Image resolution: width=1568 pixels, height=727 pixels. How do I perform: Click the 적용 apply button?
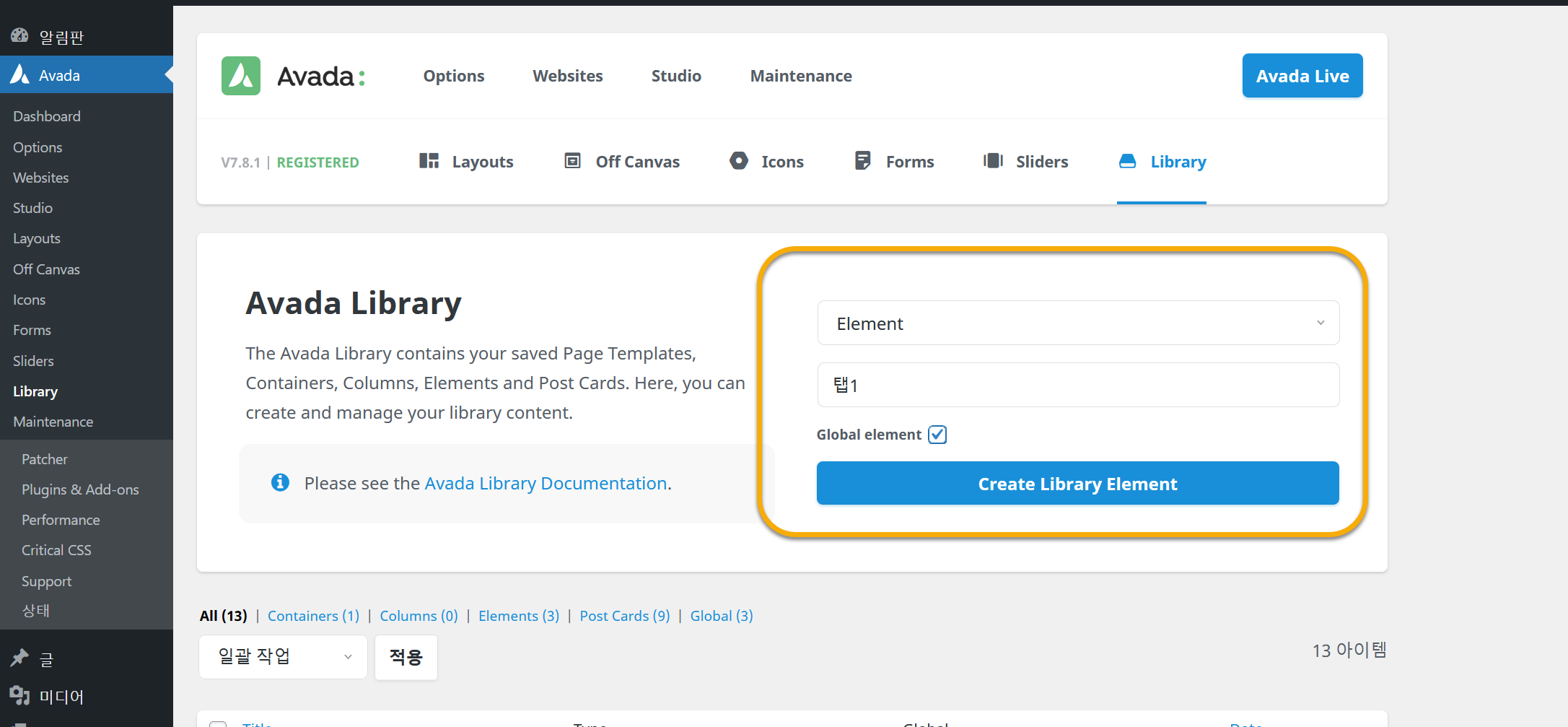(406, 657)
